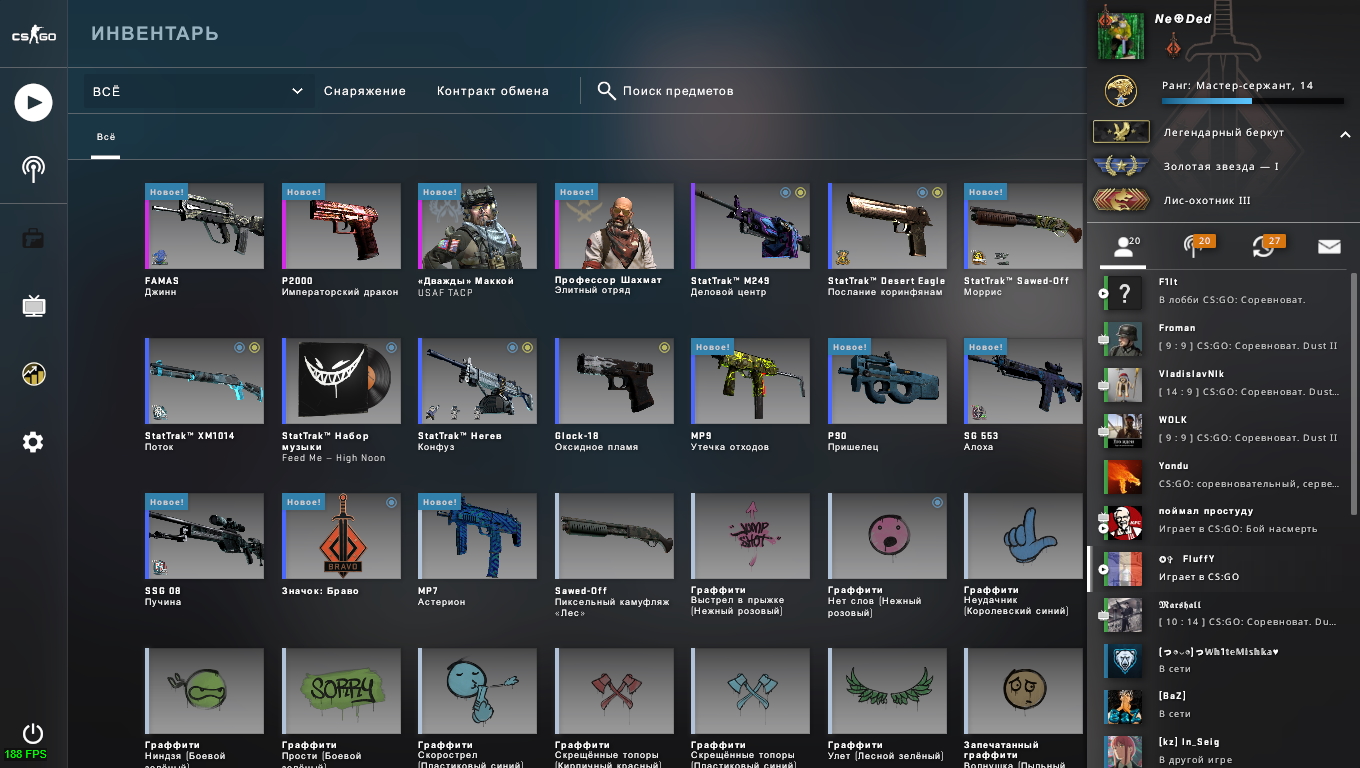This screenshot has width=1360, height=768.
Task: Open the settings gear icon
Action: 33,442
